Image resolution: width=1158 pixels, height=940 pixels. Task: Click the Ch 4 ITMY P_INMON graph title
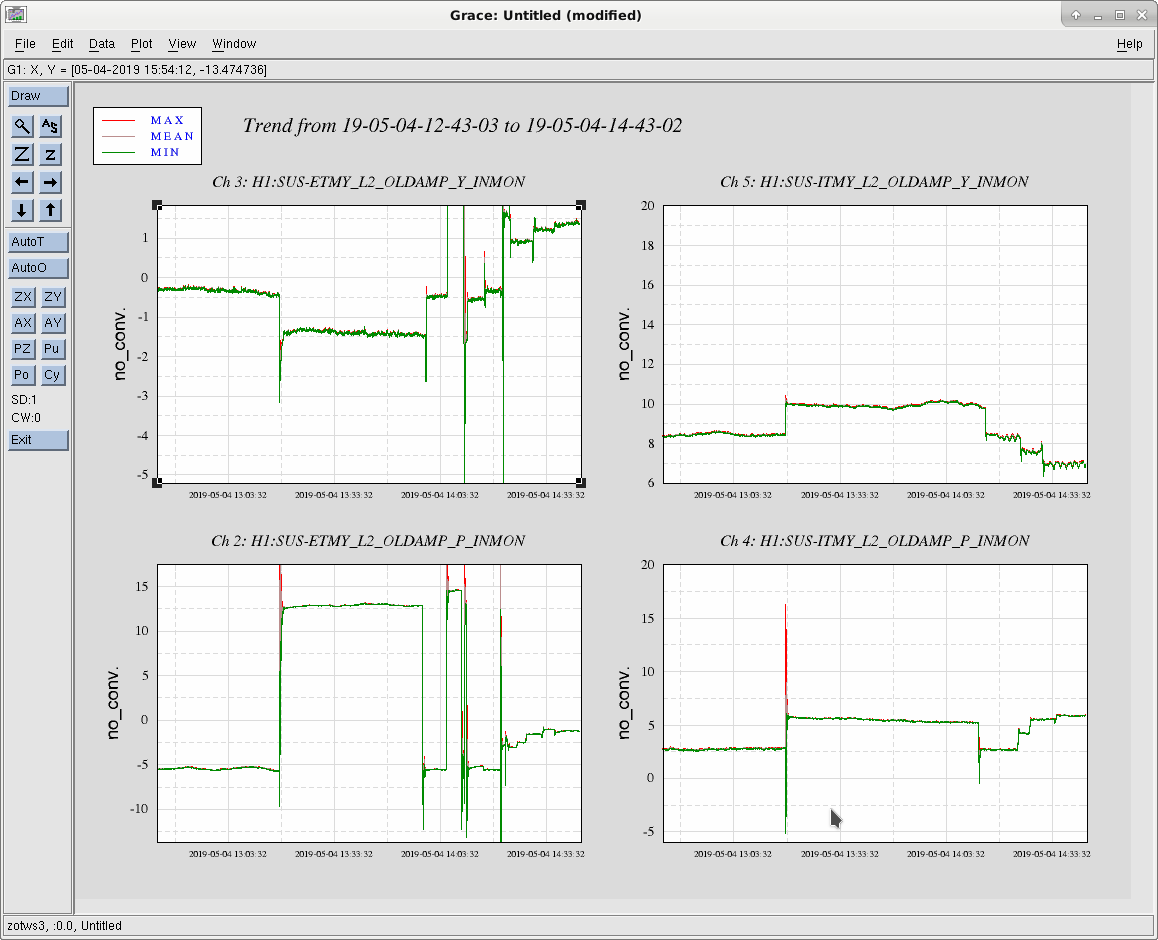point(874,541)
